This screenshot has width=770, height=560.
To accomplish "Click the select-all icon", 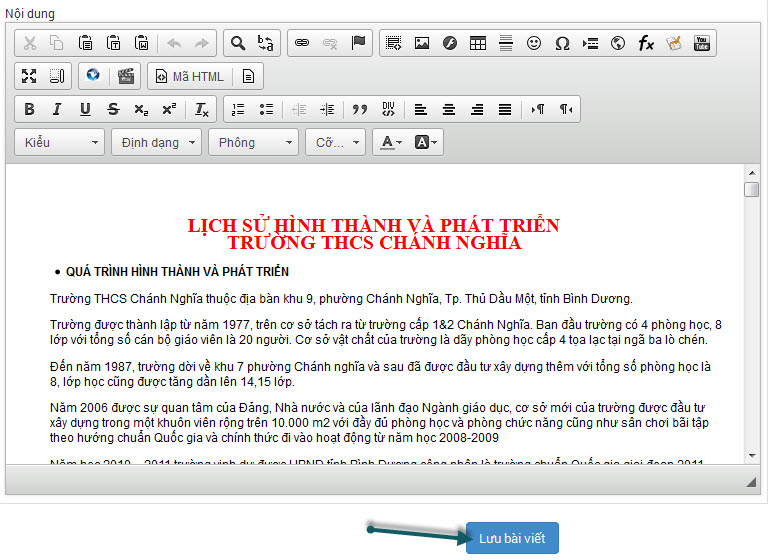I will tap(393, 43).
